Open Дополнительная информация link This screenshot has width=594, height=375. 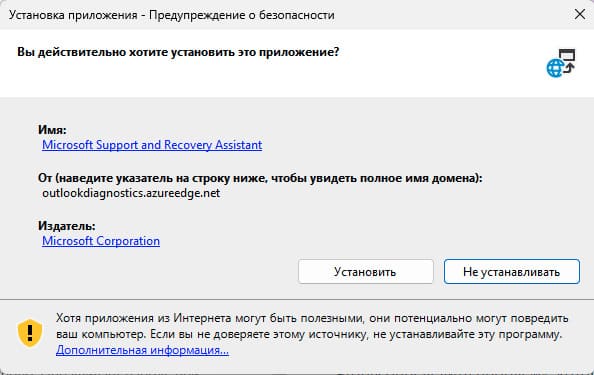point(142,350)
